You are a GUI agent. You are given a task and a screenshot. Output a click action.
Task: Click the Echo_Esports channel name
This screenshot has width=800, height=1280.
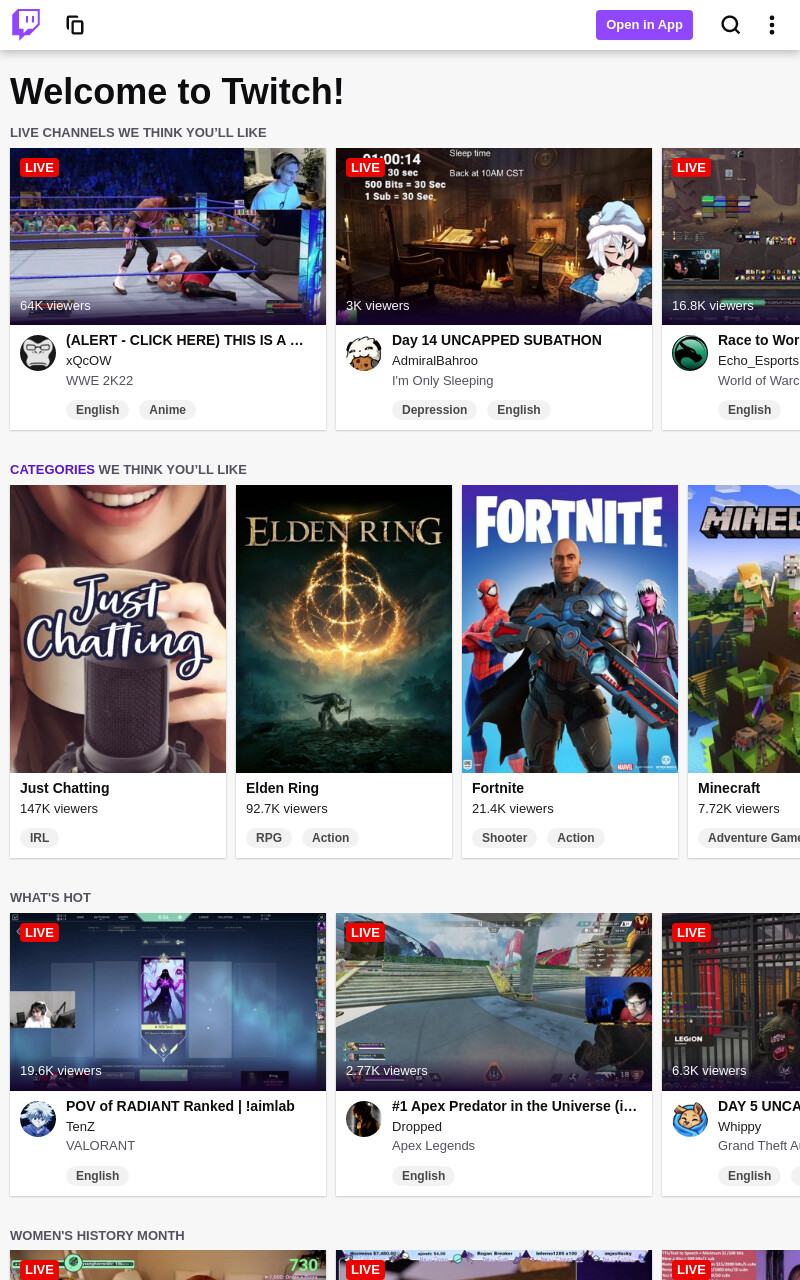[758, 360]
